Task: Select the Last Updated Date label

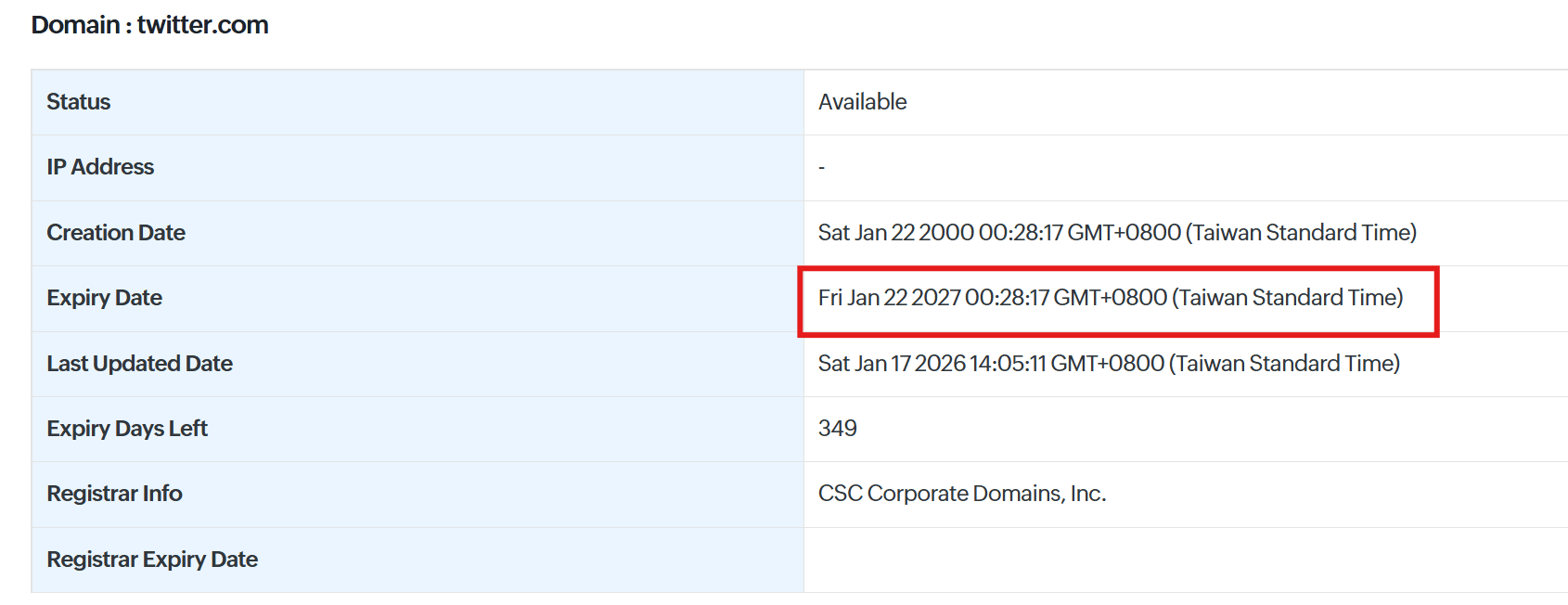Action: (x=139, y=364)
